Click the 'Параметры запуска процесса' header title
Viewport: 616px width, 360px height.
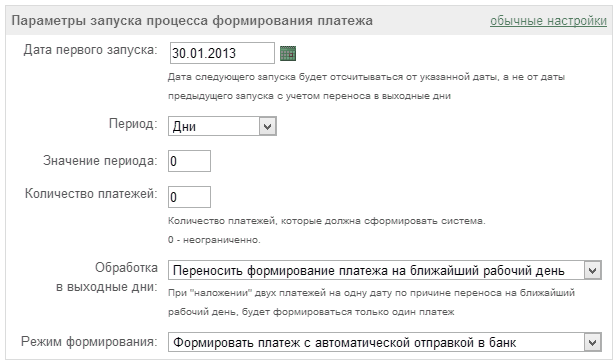pos(192,20)
